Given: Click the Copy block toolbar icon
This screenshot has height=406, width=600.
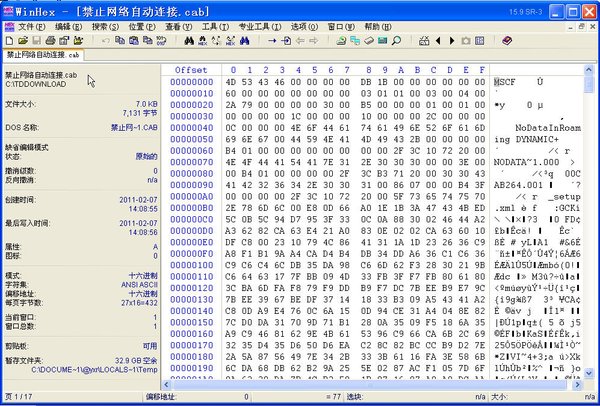Looking at the screenshot, I should (x=120, y=41).
